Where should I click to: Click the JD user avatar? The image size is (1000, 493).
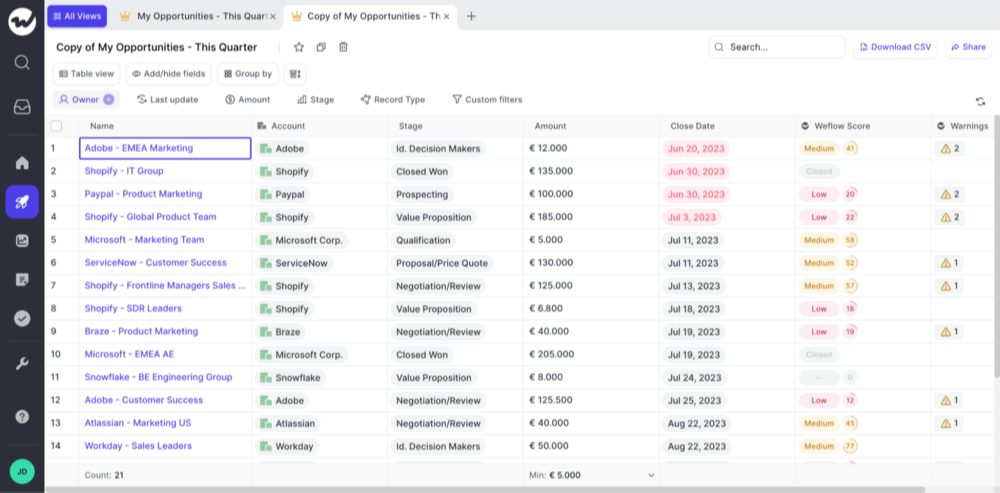point(22,472)
